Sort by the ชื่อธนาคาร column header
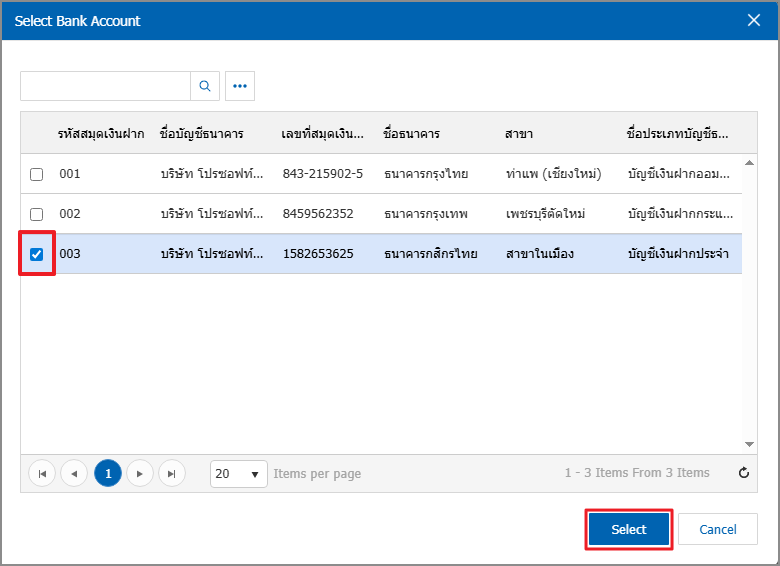The image size is (780, 566). point(411,133)
